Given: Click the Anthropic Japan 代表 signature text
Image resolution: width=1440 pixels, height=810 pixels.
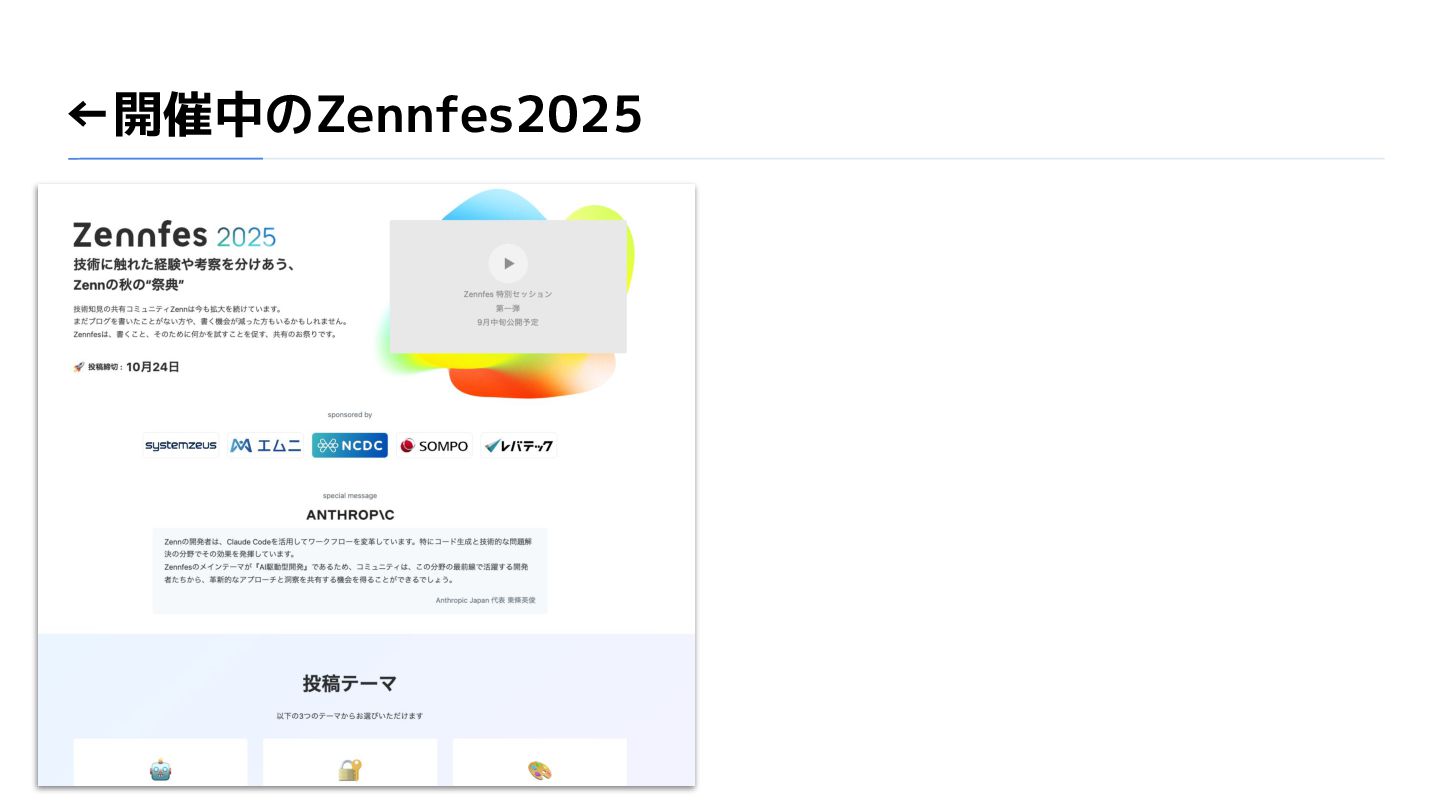Looking at the screenshot, I should click(x=485, y=600).
